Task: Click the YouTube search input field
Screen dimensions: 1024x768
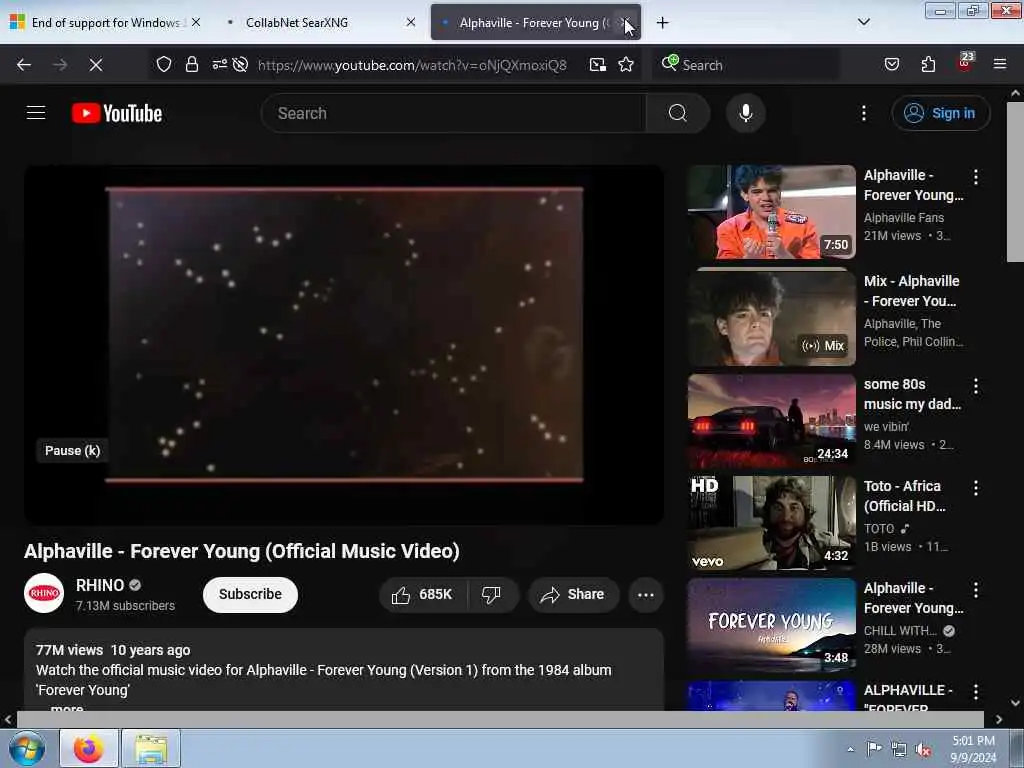Action: (453, 113)
